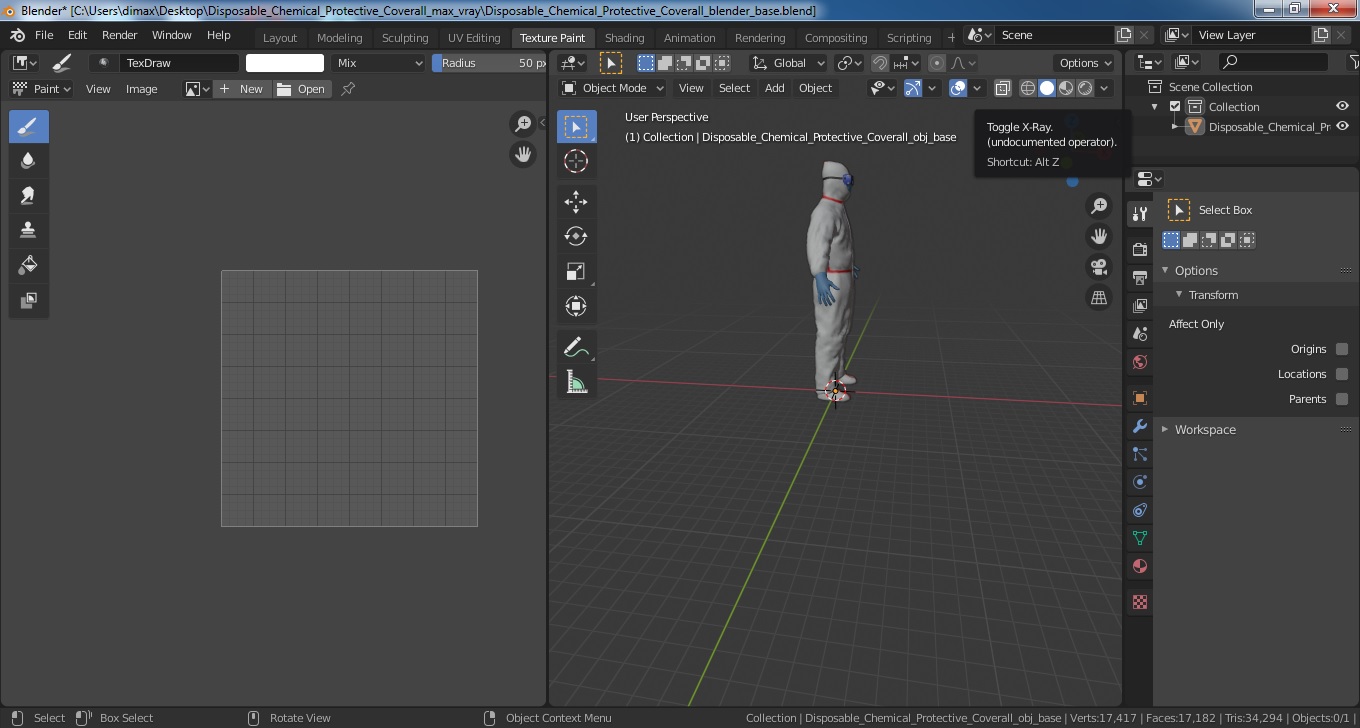The height and width of the screenshot is (728, 1360).
Task: Open the Render menu
Action: click(120, 35)
